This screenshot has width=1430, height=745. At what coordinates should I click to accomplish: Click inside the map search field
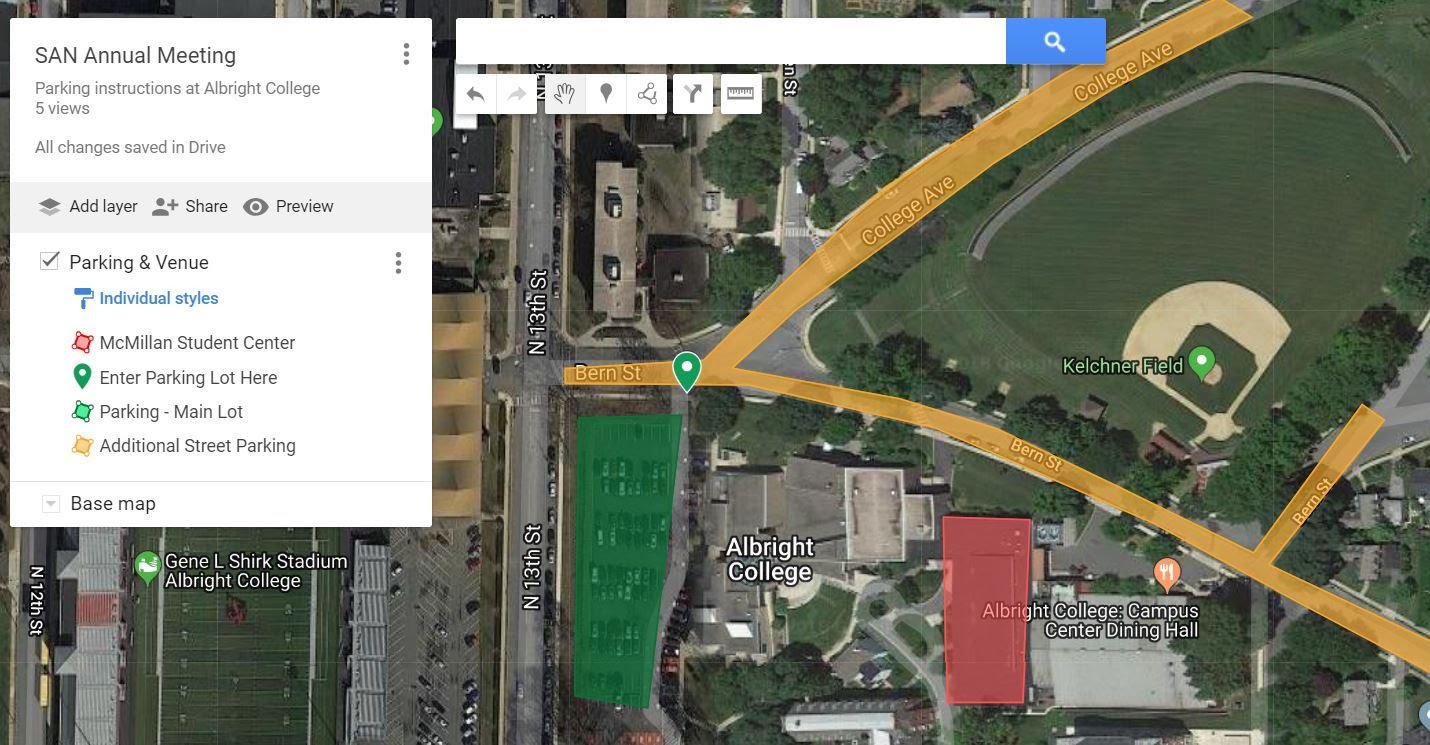731,41
